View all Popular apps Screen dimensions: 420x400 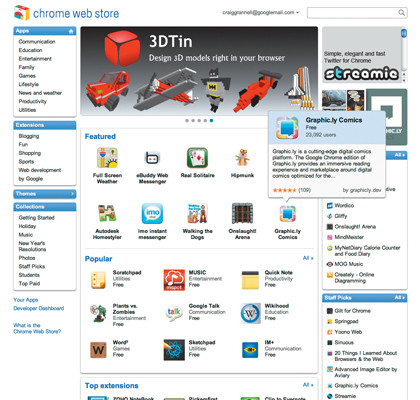click(x=308, y=258)
